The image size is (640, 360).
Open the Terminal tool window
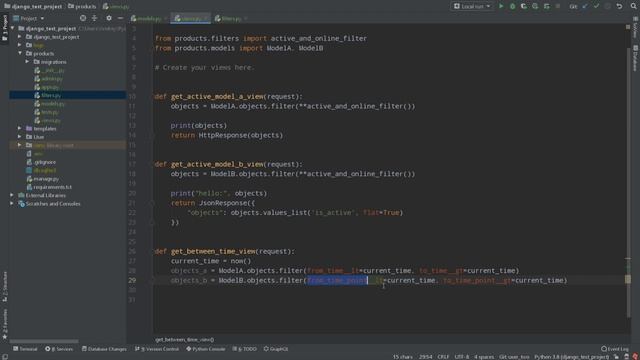pyautogui.click(x=25, y=349)
